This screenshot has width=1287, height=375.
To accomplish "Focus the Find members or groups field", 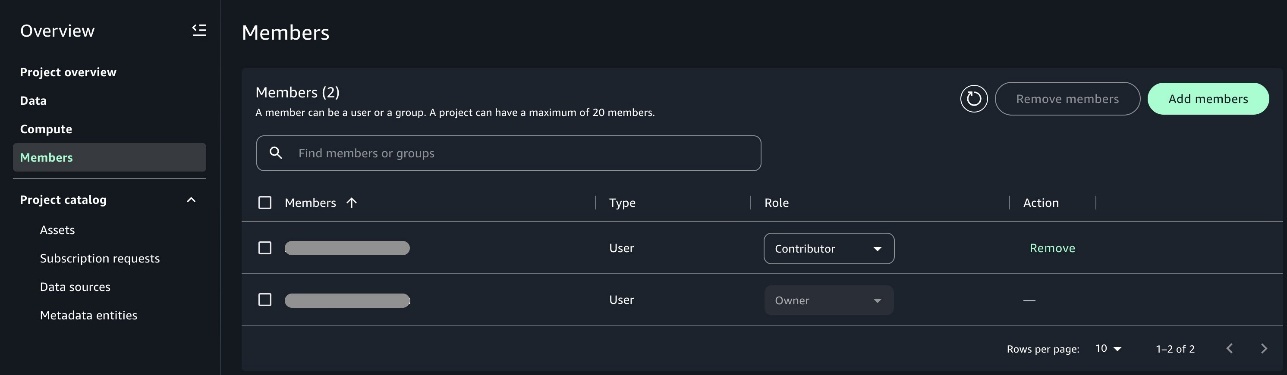I will pos(509,153).
